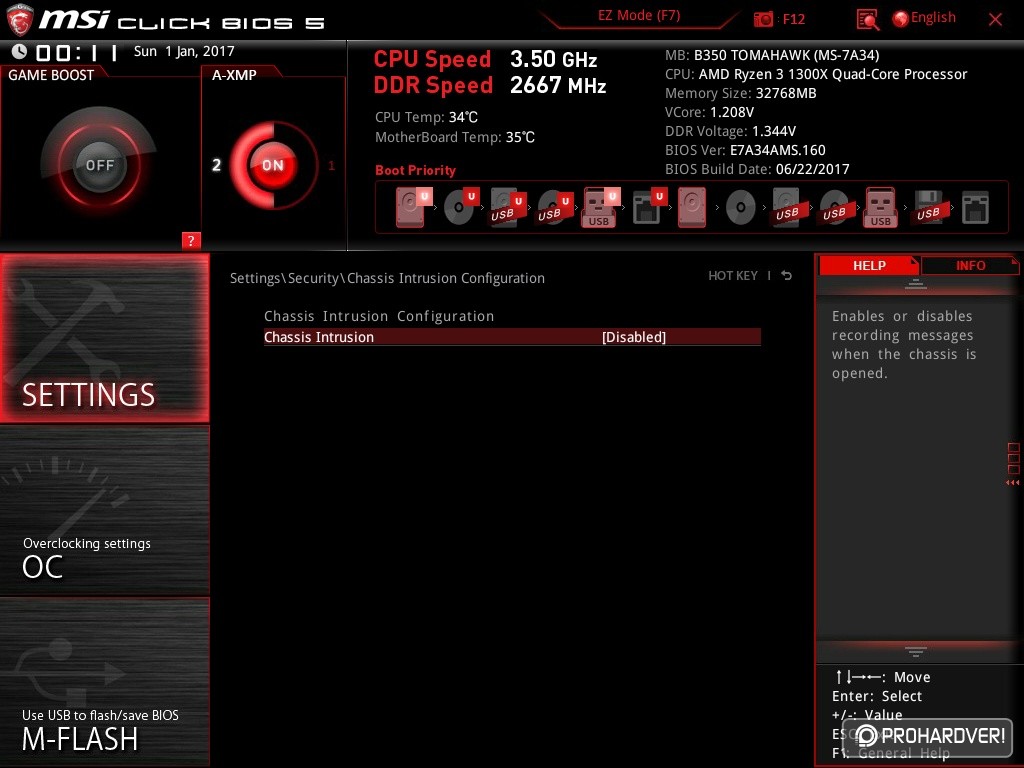Viewport: 1024px width, 768px height.
Task: Click the 'Enter: Select' hint text
Action: coord(876,696)
